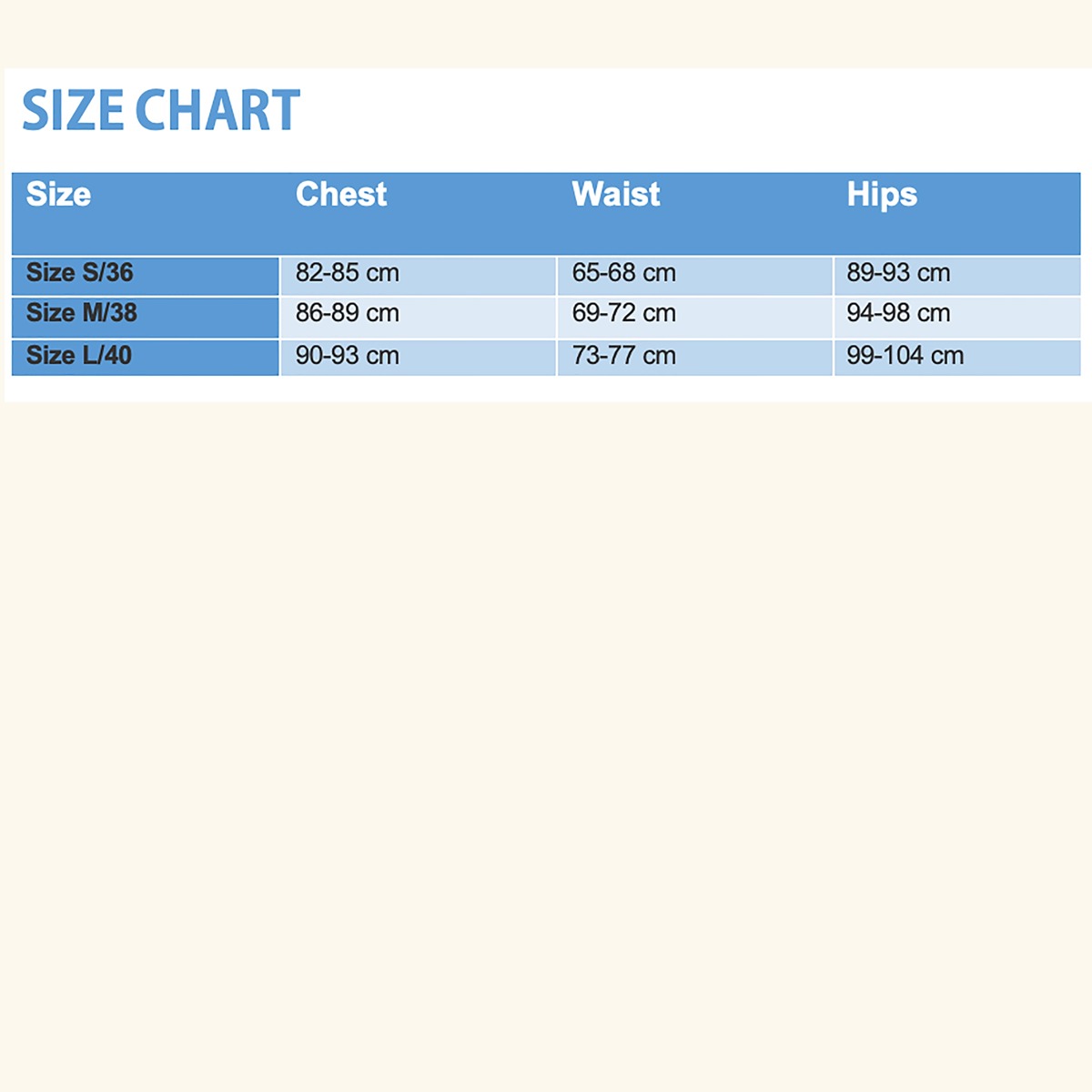
Task: Click the 90-93 cm chest cell
Action: point(348,356)
